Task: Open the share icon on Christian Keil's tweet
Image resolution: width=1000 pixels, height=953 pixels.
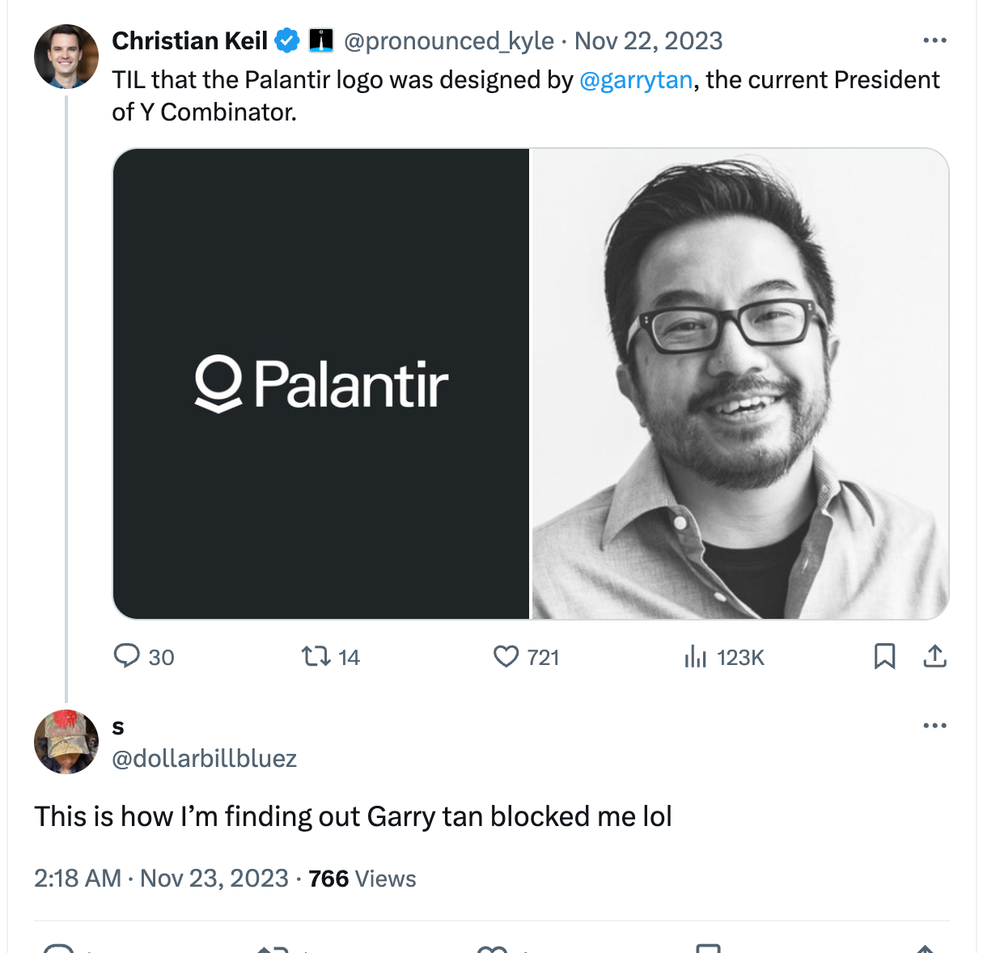Action: pos(935,657)
